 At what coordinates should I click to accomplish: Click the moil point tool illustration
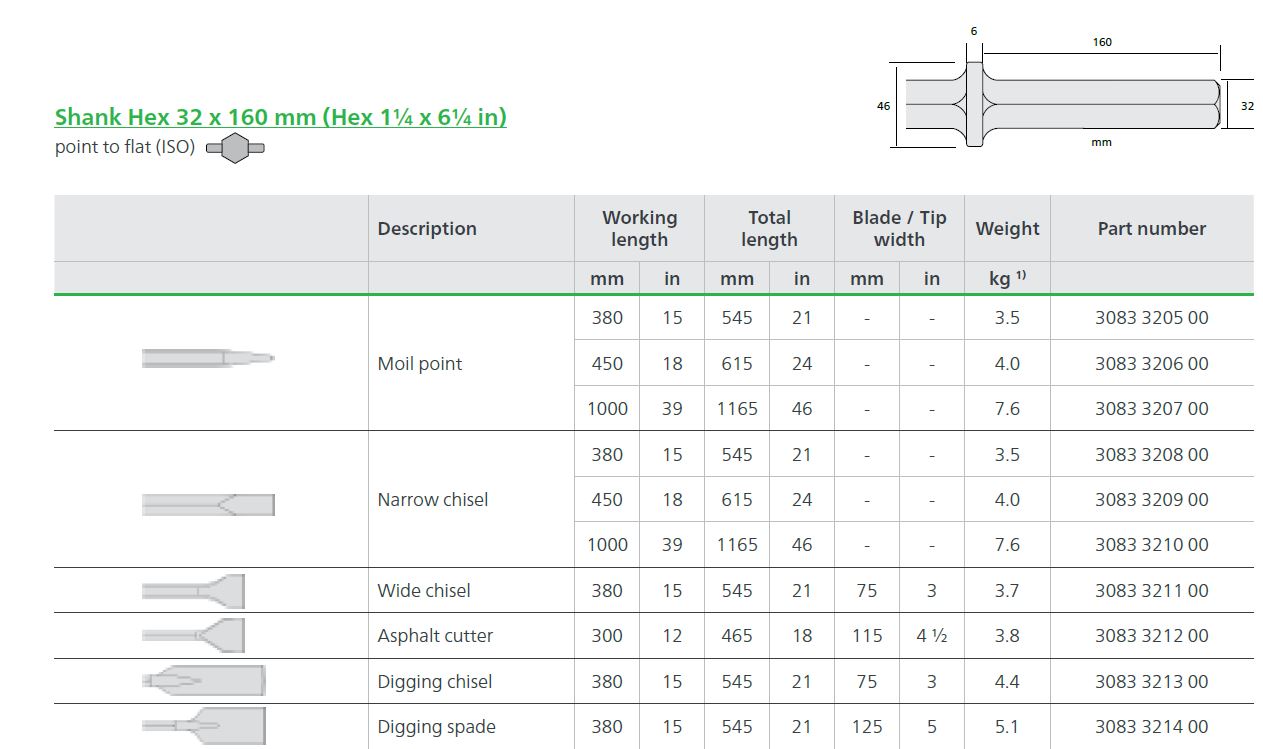208,358
